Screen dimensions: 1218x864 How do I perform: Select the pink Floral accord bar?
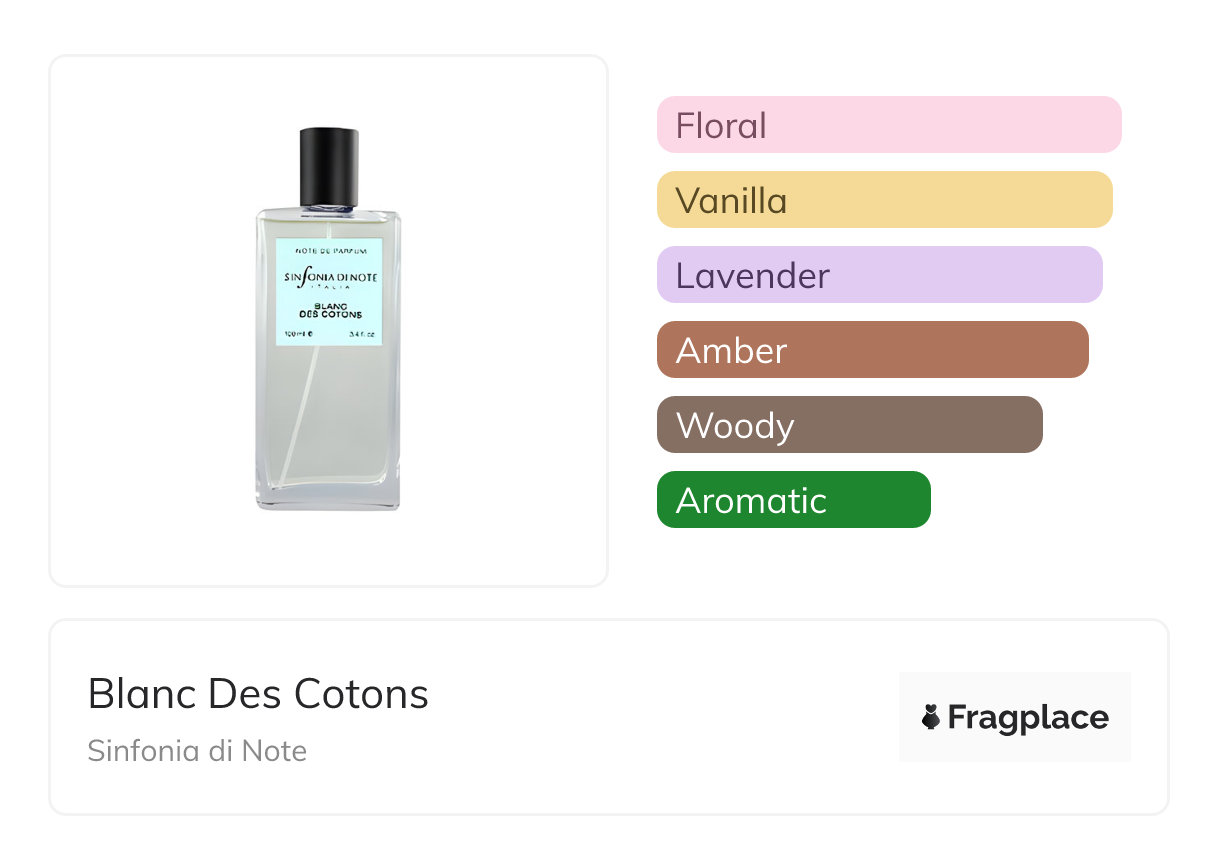tap(888, 125)
